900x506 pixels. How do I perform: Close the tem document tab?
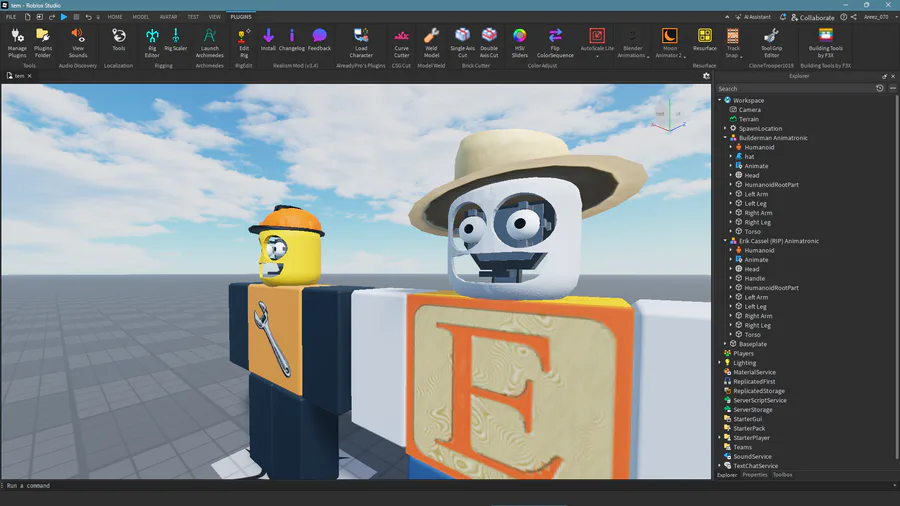(29, 76)
